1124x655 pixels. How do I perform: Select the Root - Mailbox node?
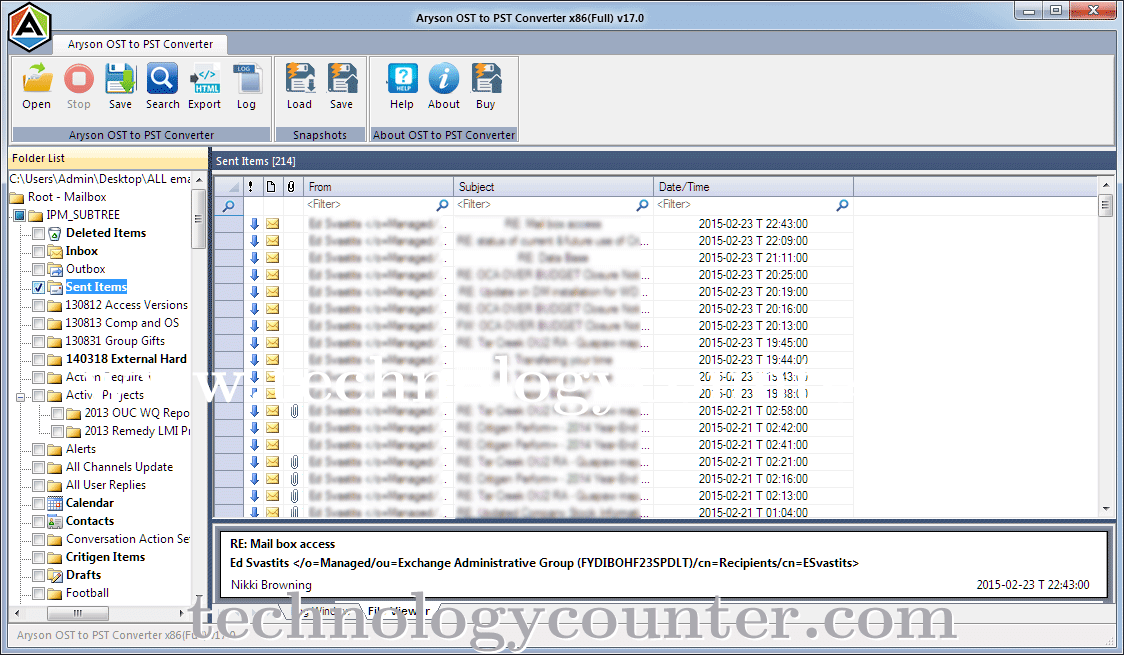pyautogui.click(x=67, y=197)
